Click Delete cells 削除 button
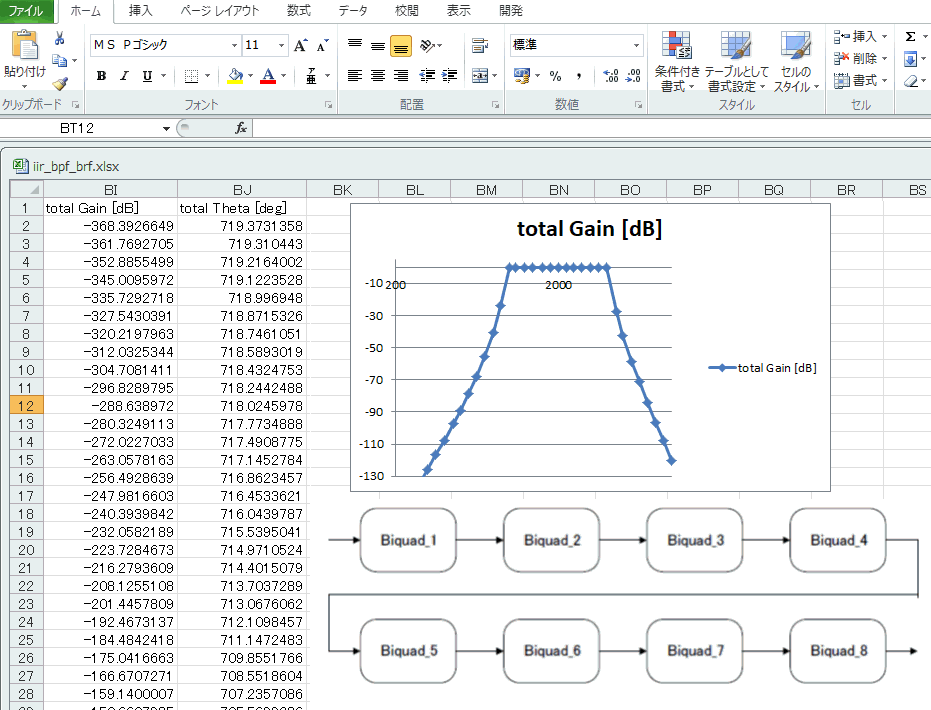The image size is (931, 710). [860, 58]
